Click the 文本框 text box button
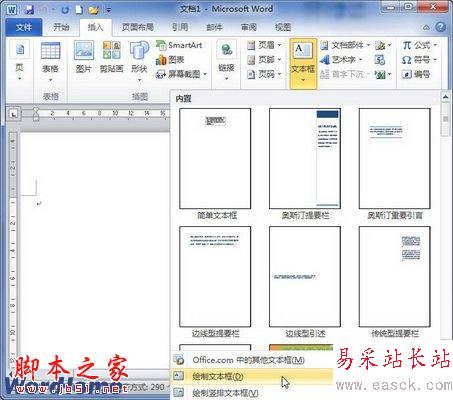The width and height of the screenshot is (453, 400). pos(303,63)
